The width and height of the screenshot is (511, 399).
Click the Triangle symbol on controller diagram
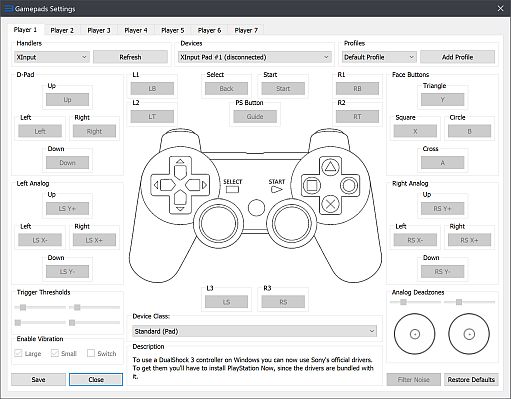click(330, 166)
